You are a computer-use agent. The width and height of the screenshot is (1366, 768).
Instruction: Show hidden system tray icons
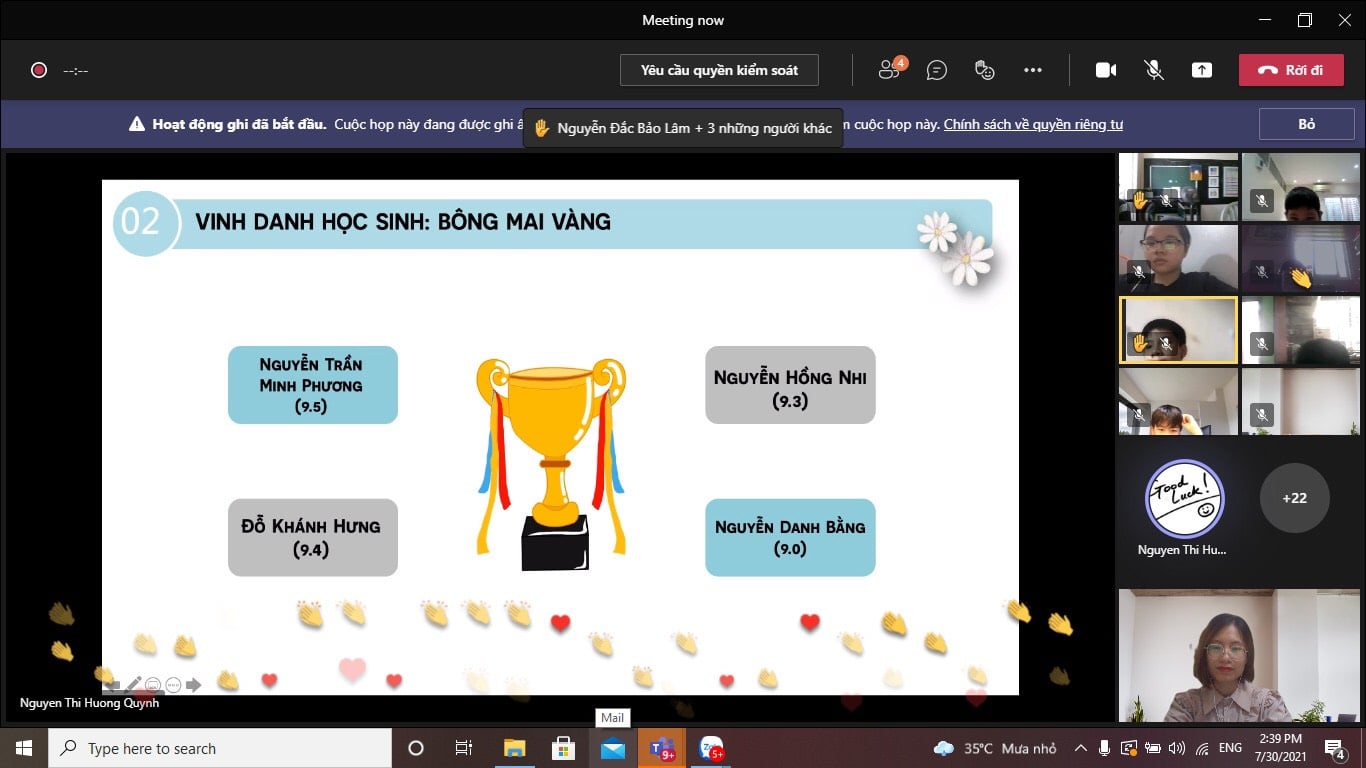(x=1080, y=748)
